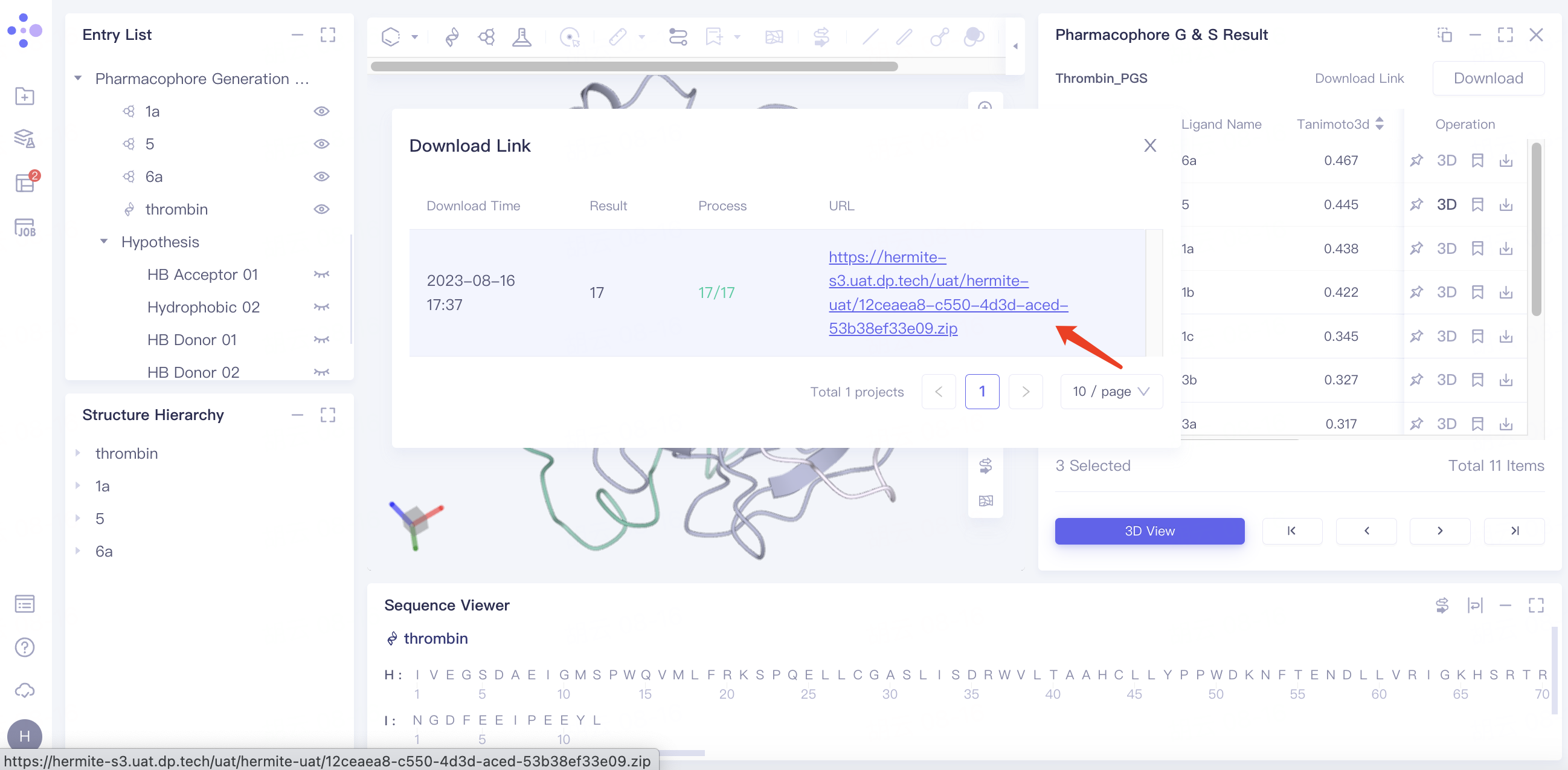Screen dimensions: 1568x770
Task: Click download icon for ligand 1b row
Action: [1505, 292]
